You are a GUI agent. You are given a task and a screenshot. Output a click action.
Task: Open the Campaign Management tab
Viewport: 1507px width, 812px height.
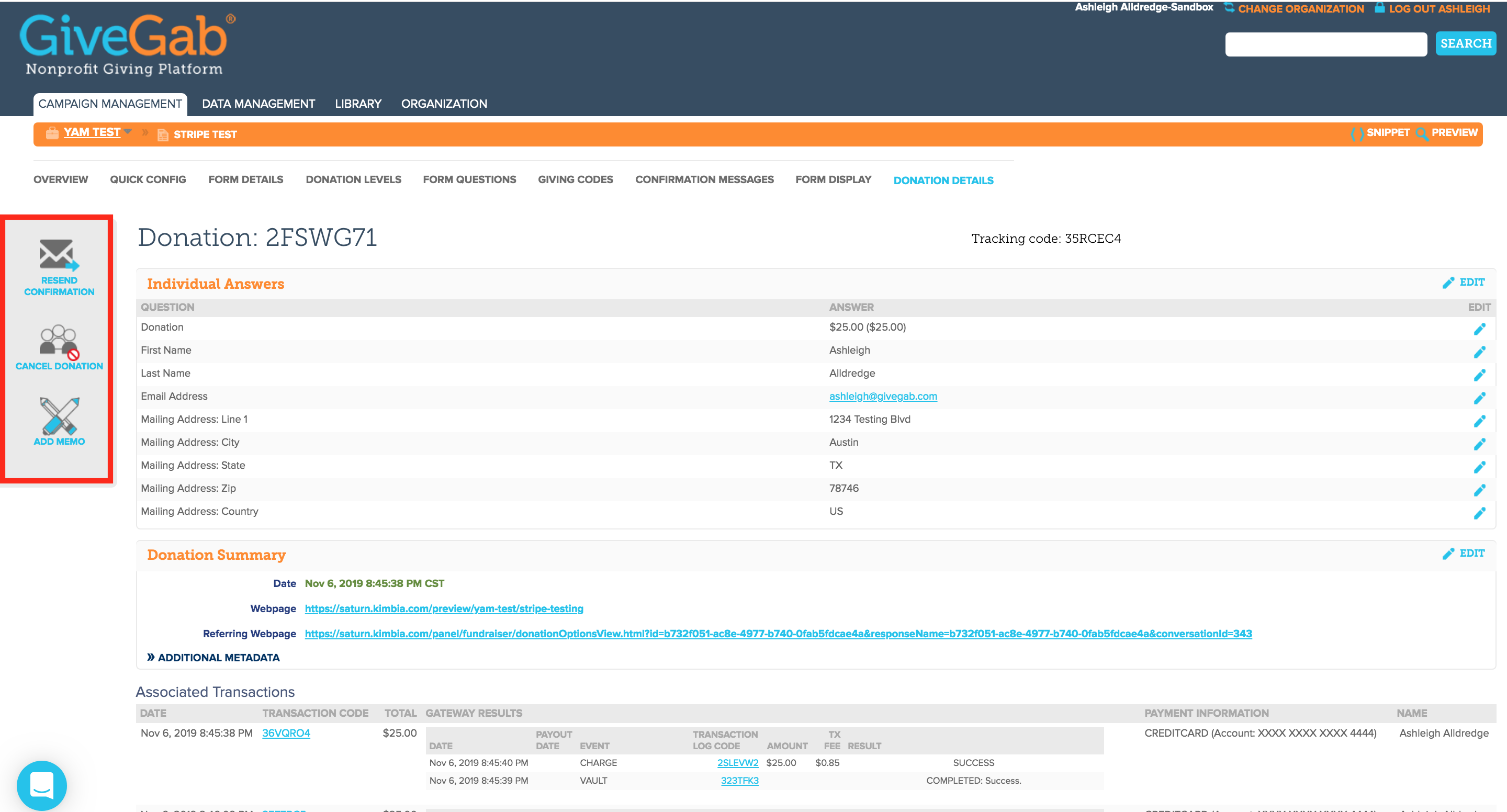pyautogui.click(x=110, y=104)
